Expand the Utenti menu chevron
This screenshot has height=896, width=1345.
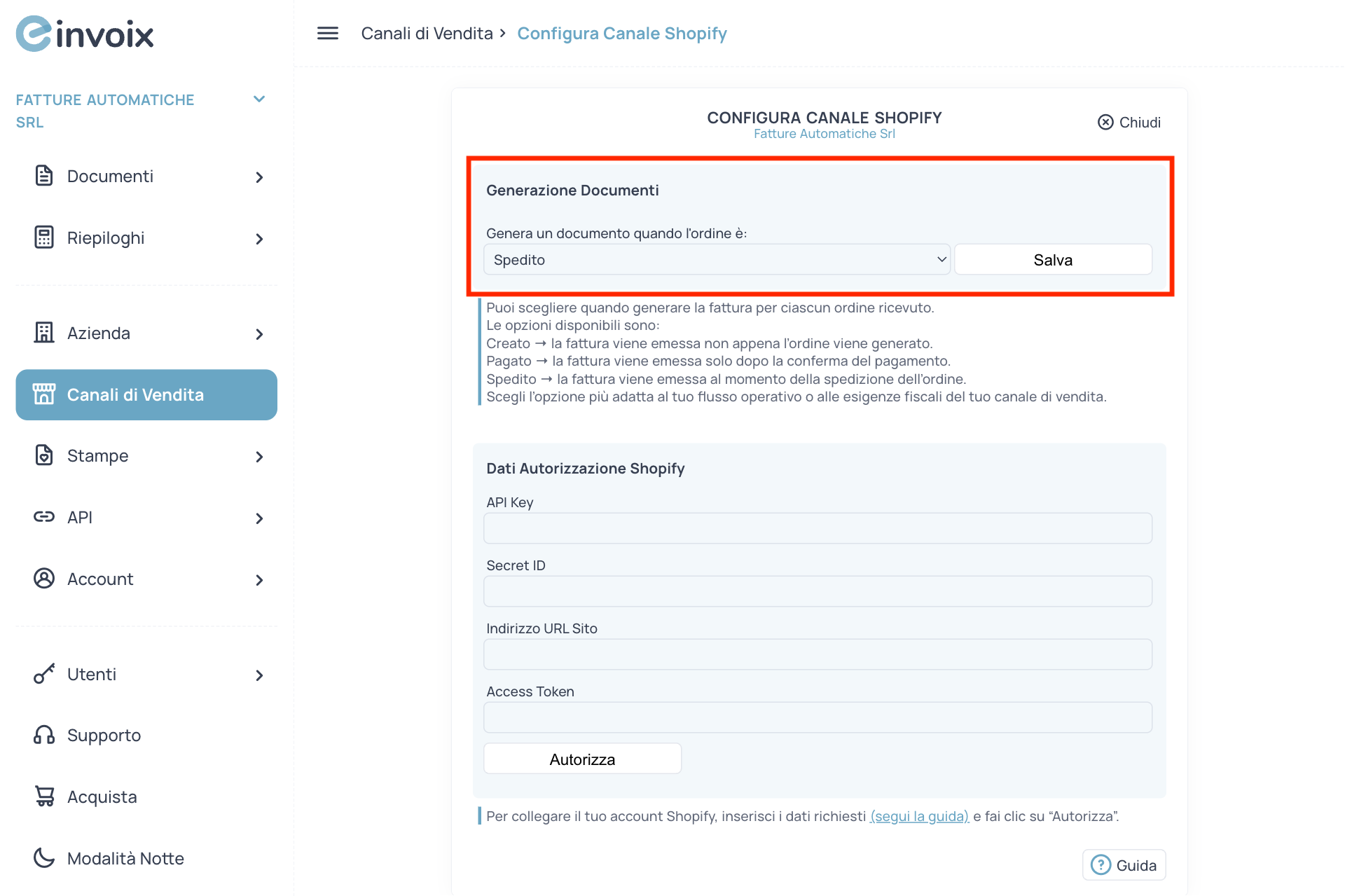pos(260,675)
